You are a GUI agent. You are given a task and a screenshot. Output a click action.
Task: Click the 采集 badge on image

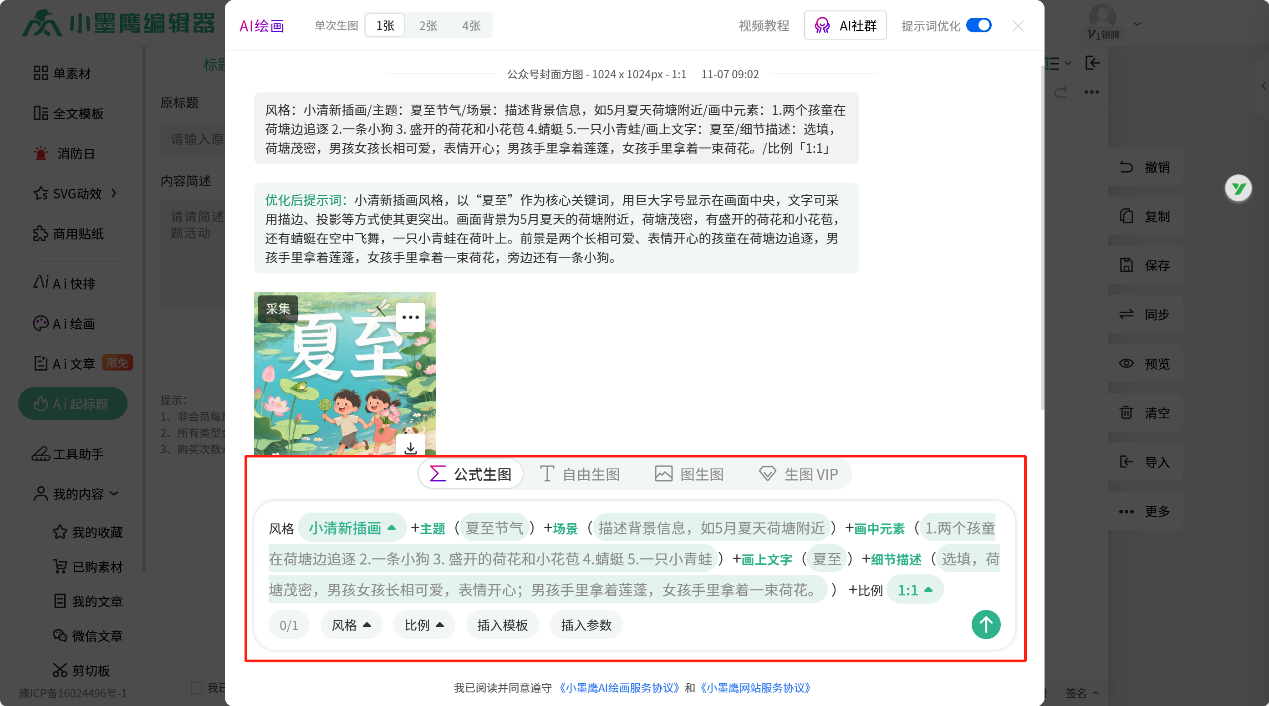(x=277, y=309)
